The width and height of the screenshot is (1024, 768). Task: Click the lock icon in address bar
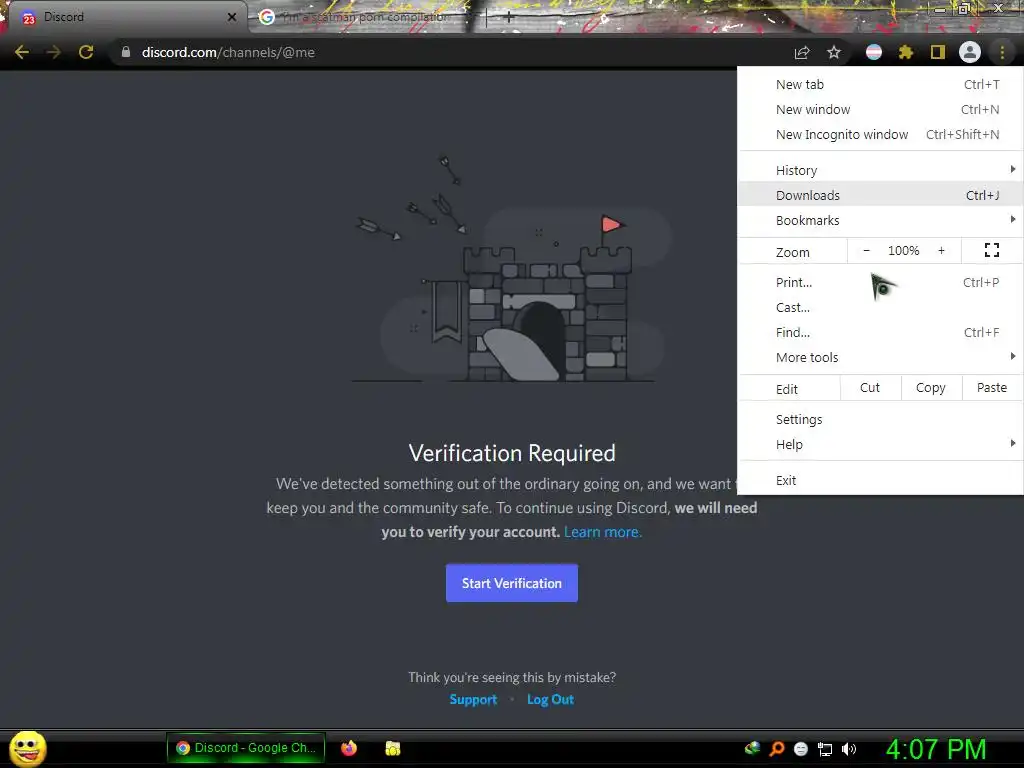(x=126, y=52)
